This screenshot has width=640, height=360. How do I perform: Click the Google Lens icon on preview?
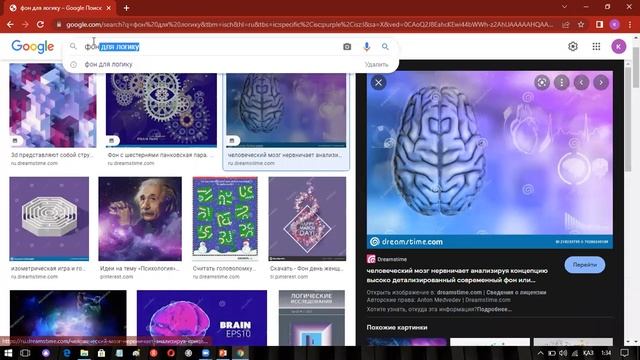(542, 82)
